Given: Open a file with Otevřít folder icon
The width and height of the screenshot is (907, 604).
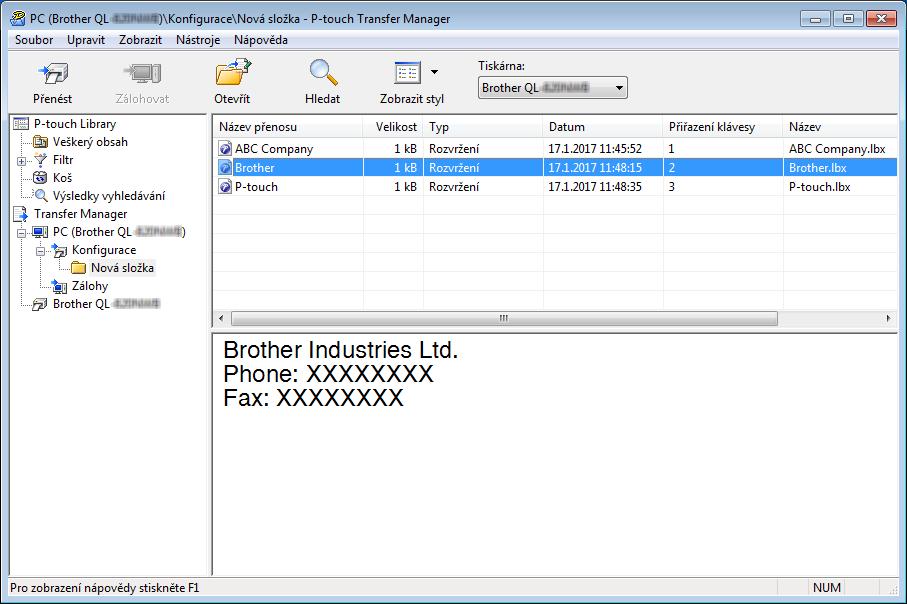Looking at the screenshot, I should tap(233, 73).
